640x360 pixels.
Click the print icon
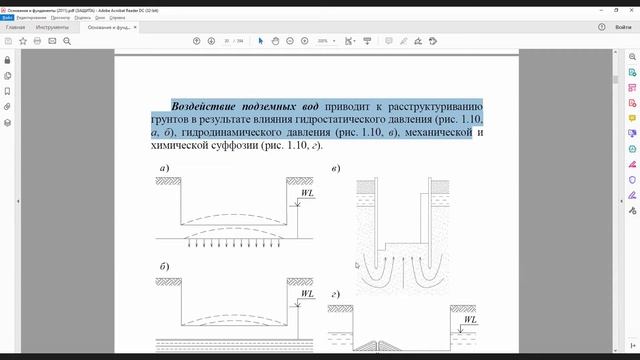(x=38, y=41)
